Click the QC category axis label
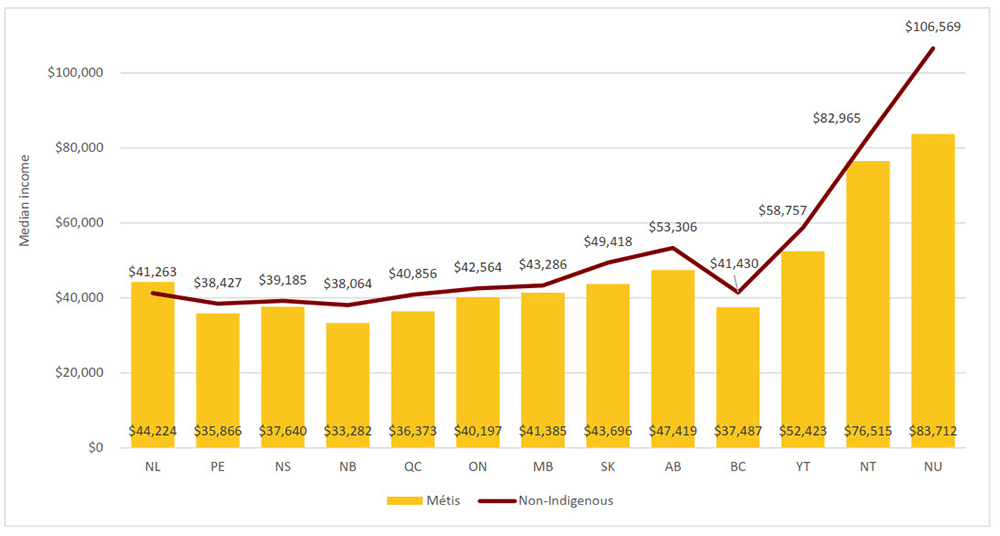 pos(412,466)
